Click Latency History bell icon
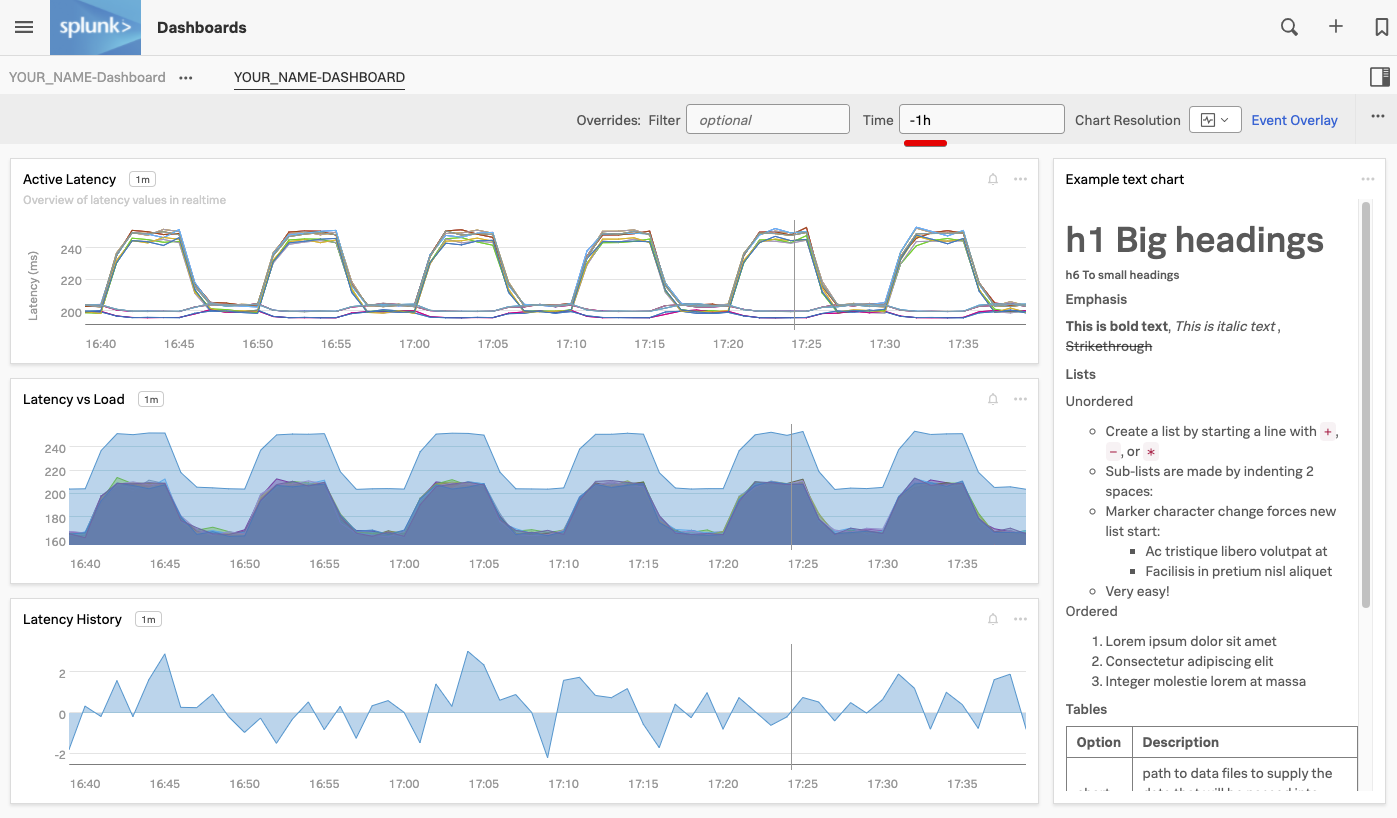The image size is (1397, 818). (993, 619)
